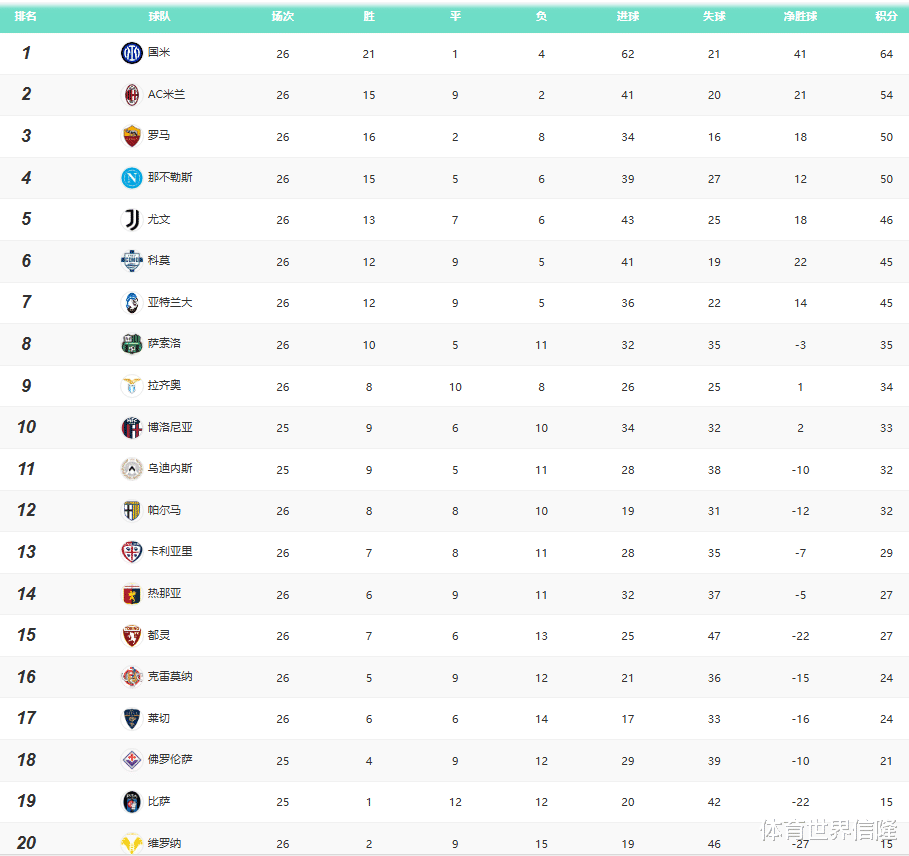The height and width of the screenshot is (856, 909).
Task: Click the Atalanta (亚特兰大) club badge
Action: click(x=131, y=302)
